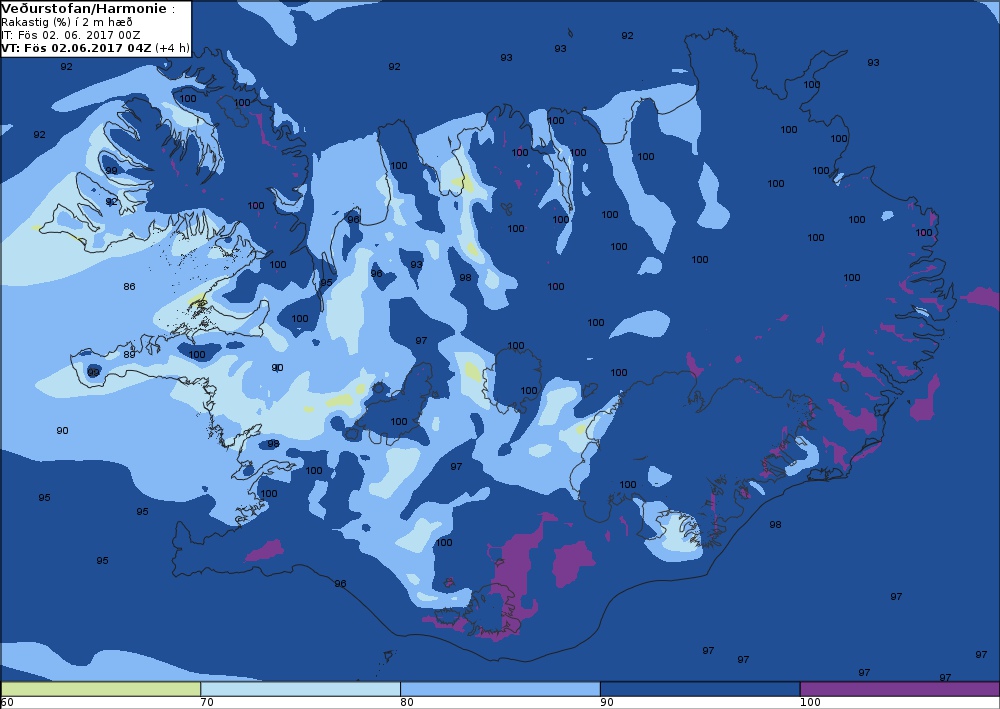Click the "70" legend scale label
The height and width of the screenshot is (709, 1000).
tap(207, 703)
